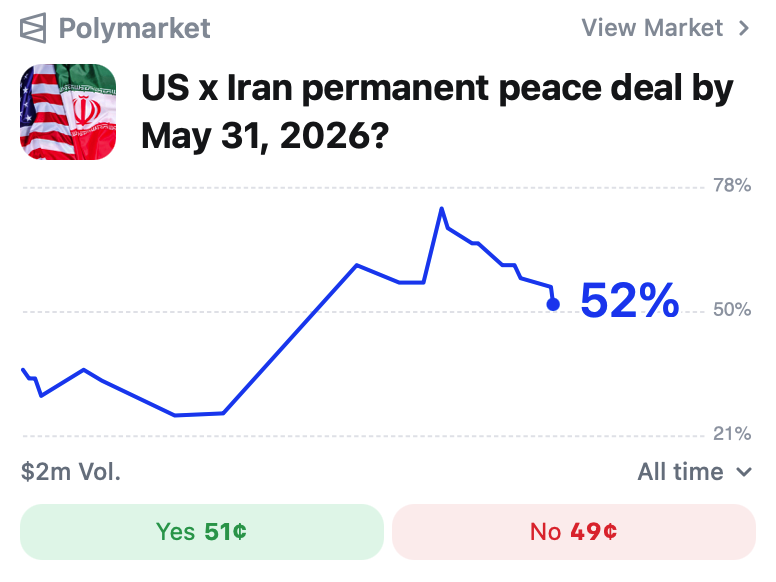Viewport: 776px width, 582px height.
Task: Click the large 52% probability label
Action: pyautogui.click(x=630, y=301)
